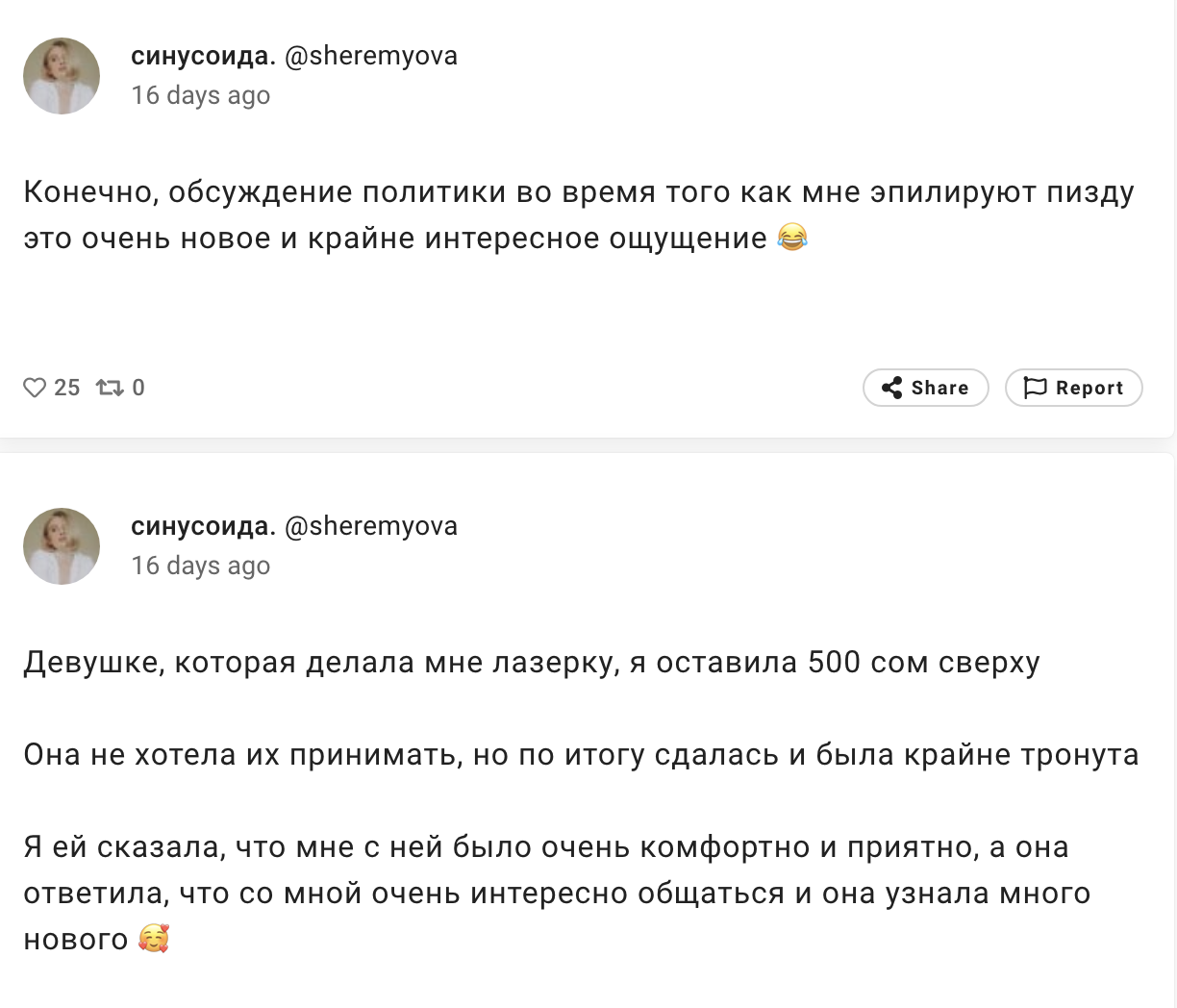This screenshot has width=1177, height=1008.
Task: Like the first post with the heart icon
Action: pos(35,388)
